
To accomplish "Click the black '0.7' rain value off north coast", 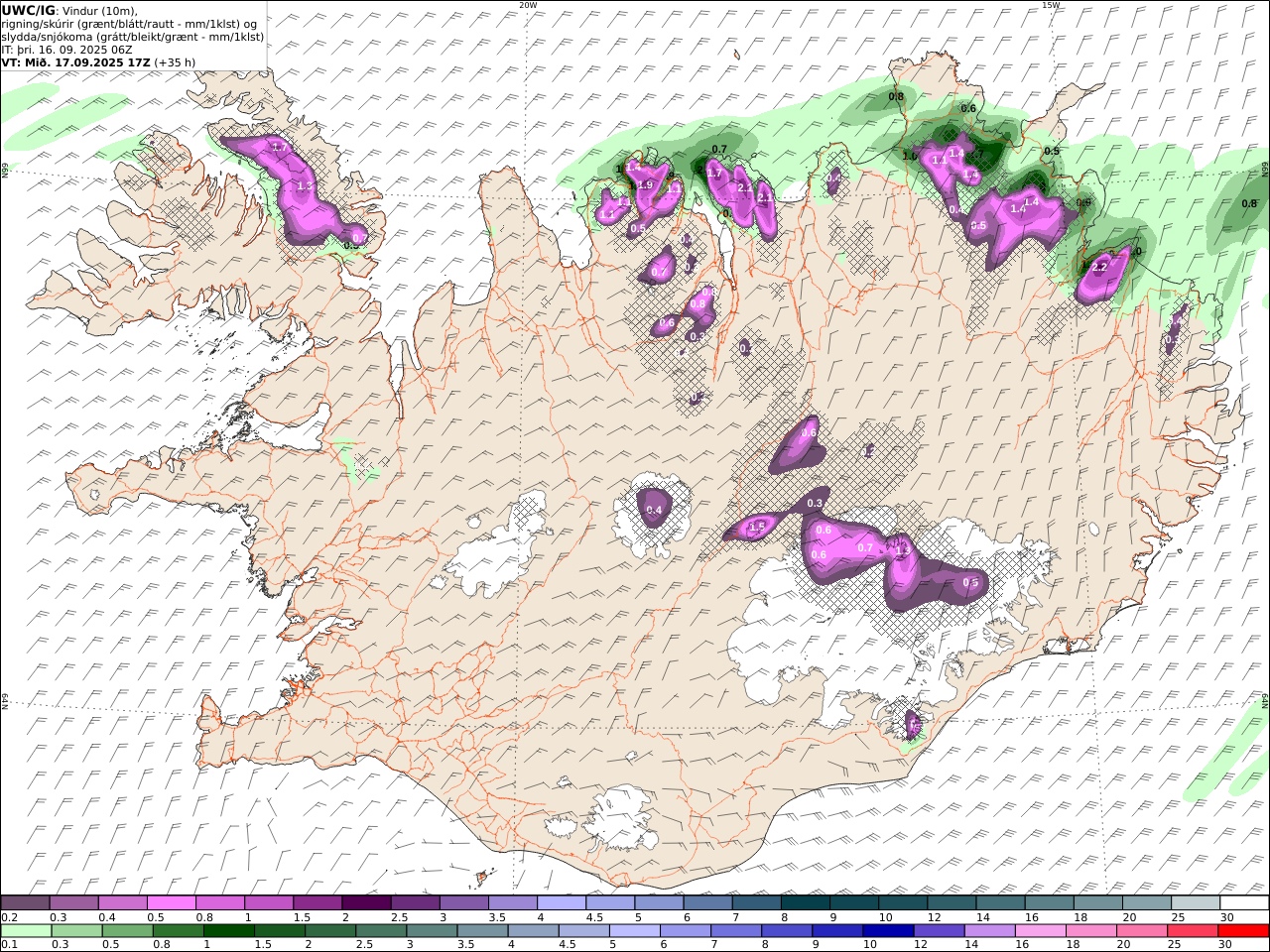I will click(719, 149).
